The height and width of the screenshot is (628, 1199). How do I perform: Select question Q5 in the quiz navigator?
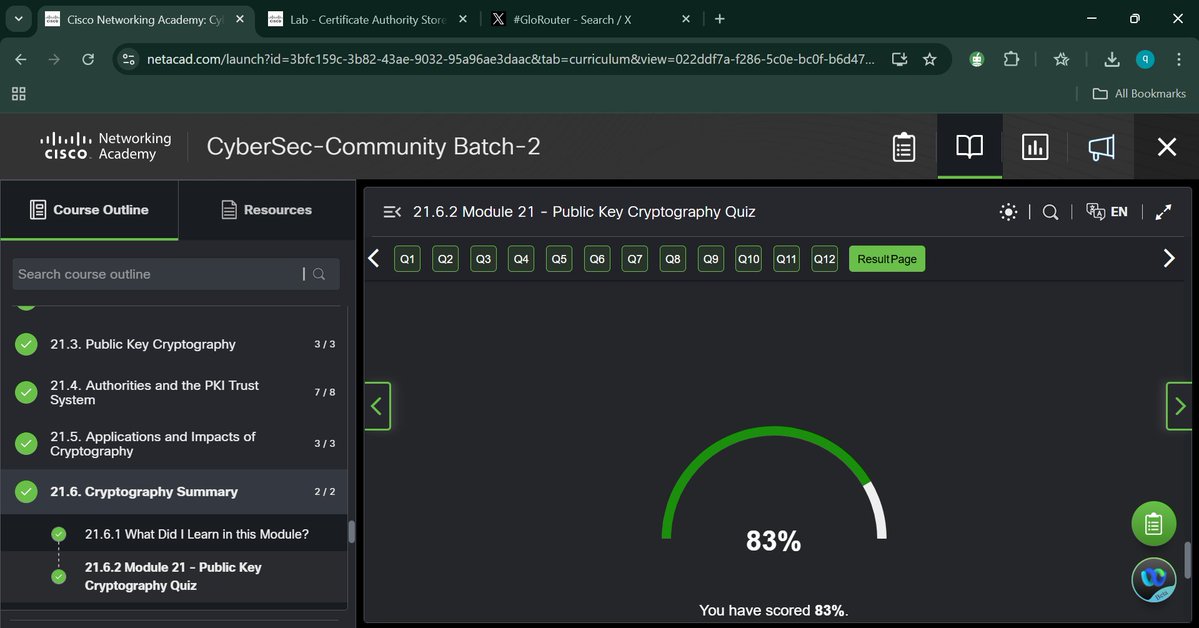(x=558, y=258)
